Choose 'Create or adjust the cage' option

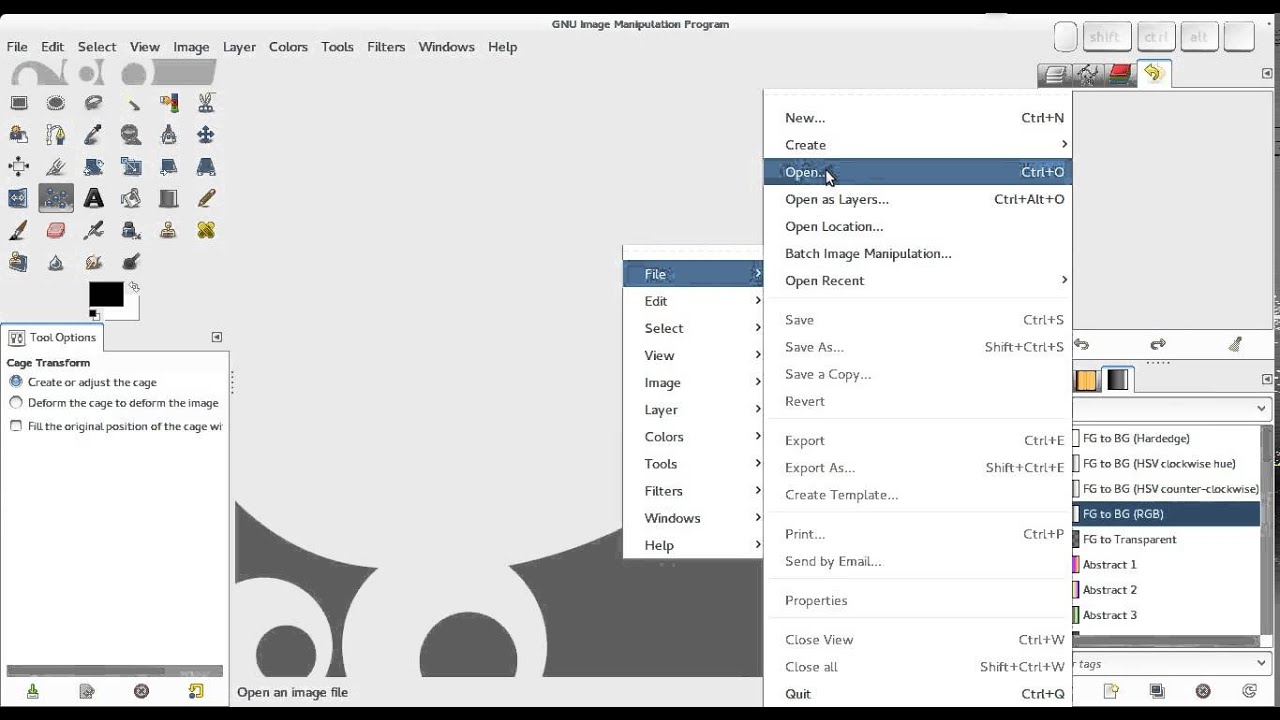click(x=83, y=382)
